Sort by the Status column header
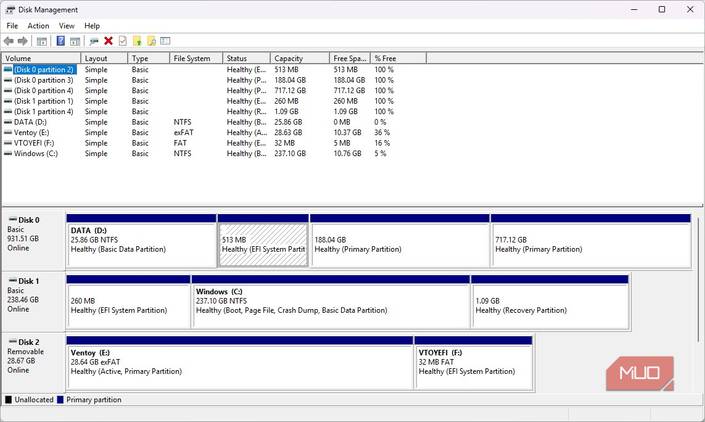 click(246, 58)
